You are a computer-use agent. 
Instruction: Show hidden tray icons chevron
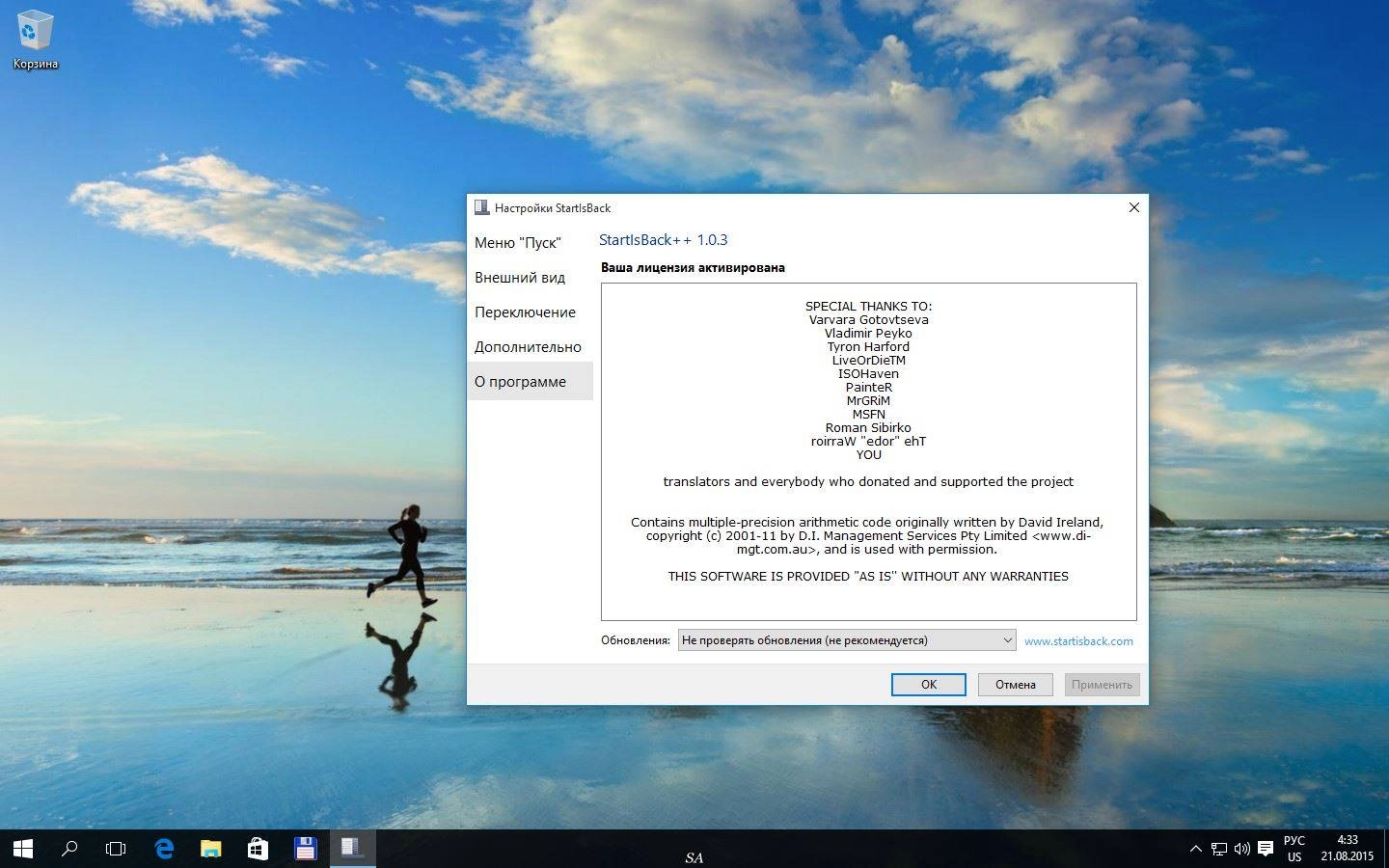1196,849
